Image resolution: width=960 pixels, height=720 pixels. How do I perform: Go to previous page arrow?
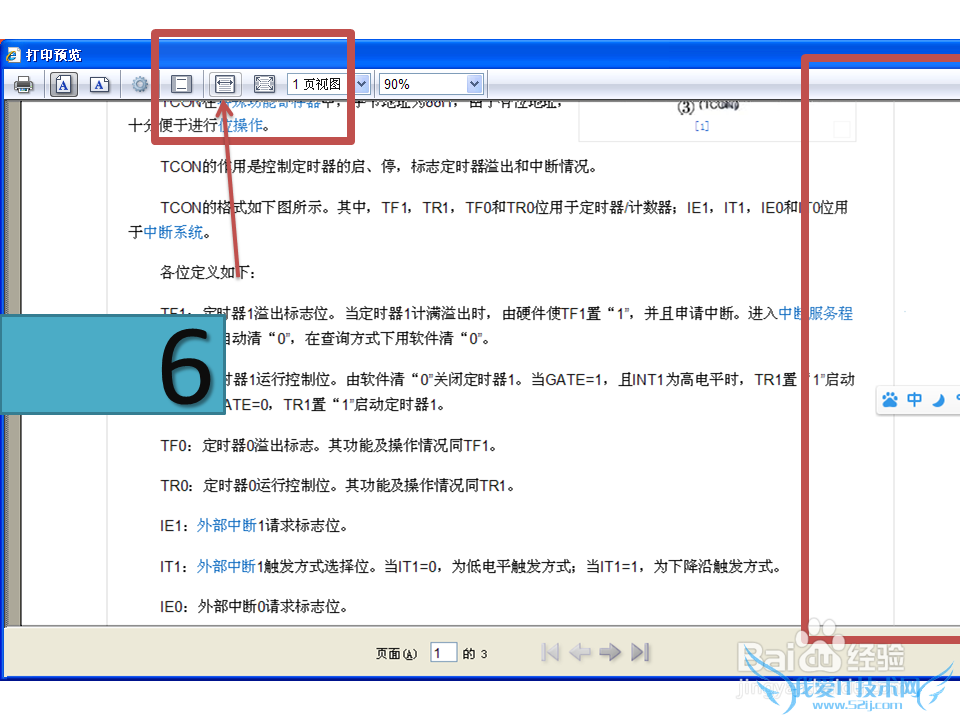[x=579, y=652]
